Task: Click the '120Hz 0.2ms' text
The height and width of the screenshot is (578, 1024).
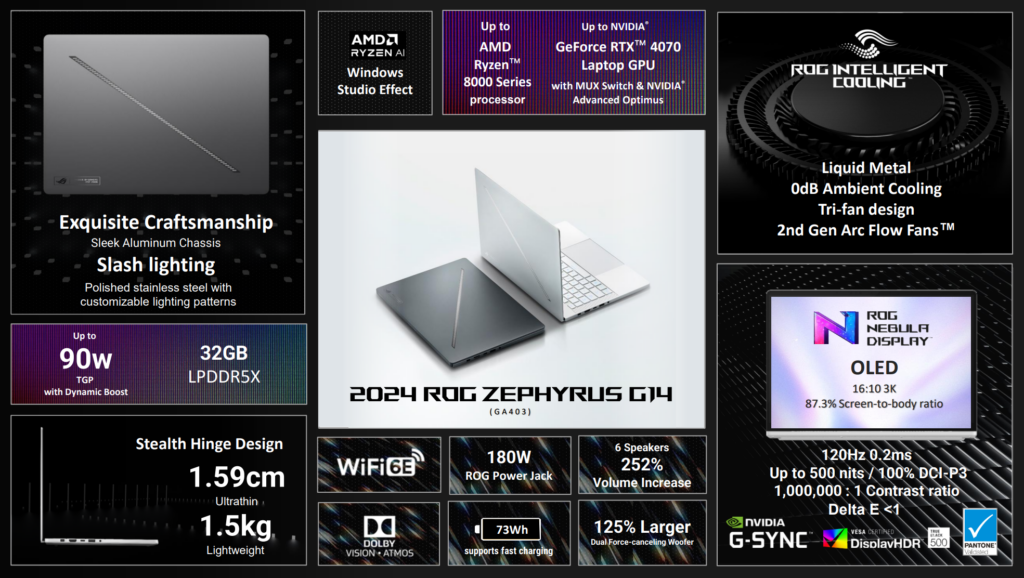Action: pos(867,455)
